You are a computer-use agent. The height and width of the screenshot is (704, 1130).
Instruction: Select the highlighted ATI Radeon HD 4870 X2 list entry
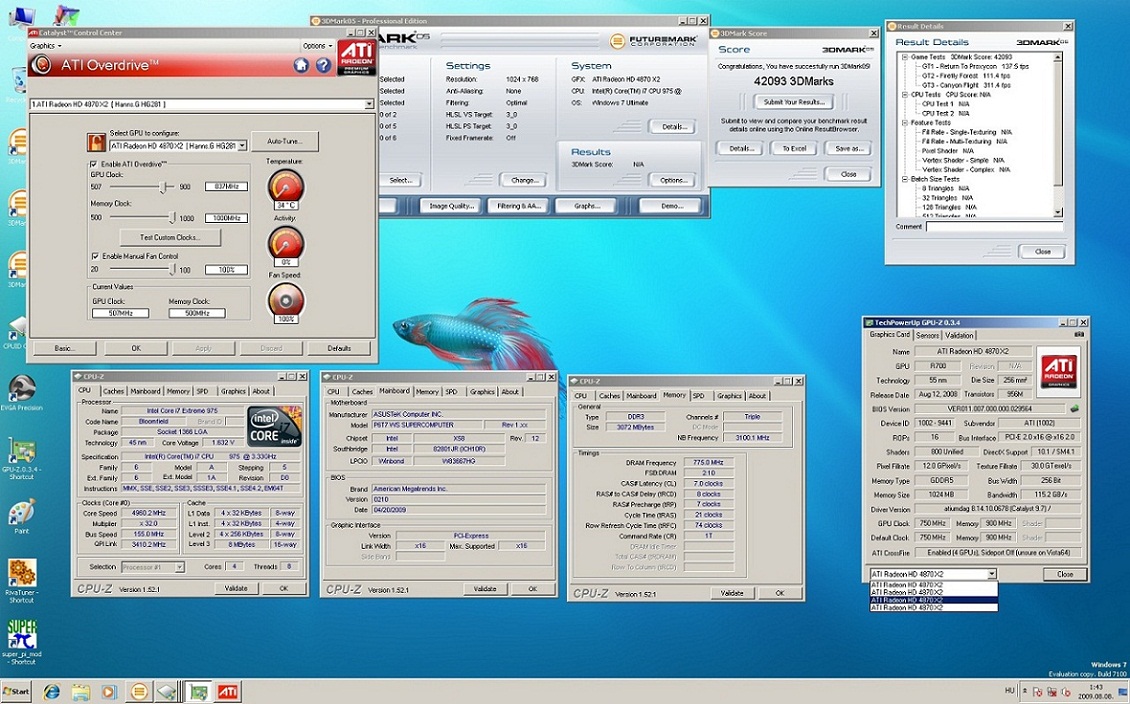coord(934,600)
